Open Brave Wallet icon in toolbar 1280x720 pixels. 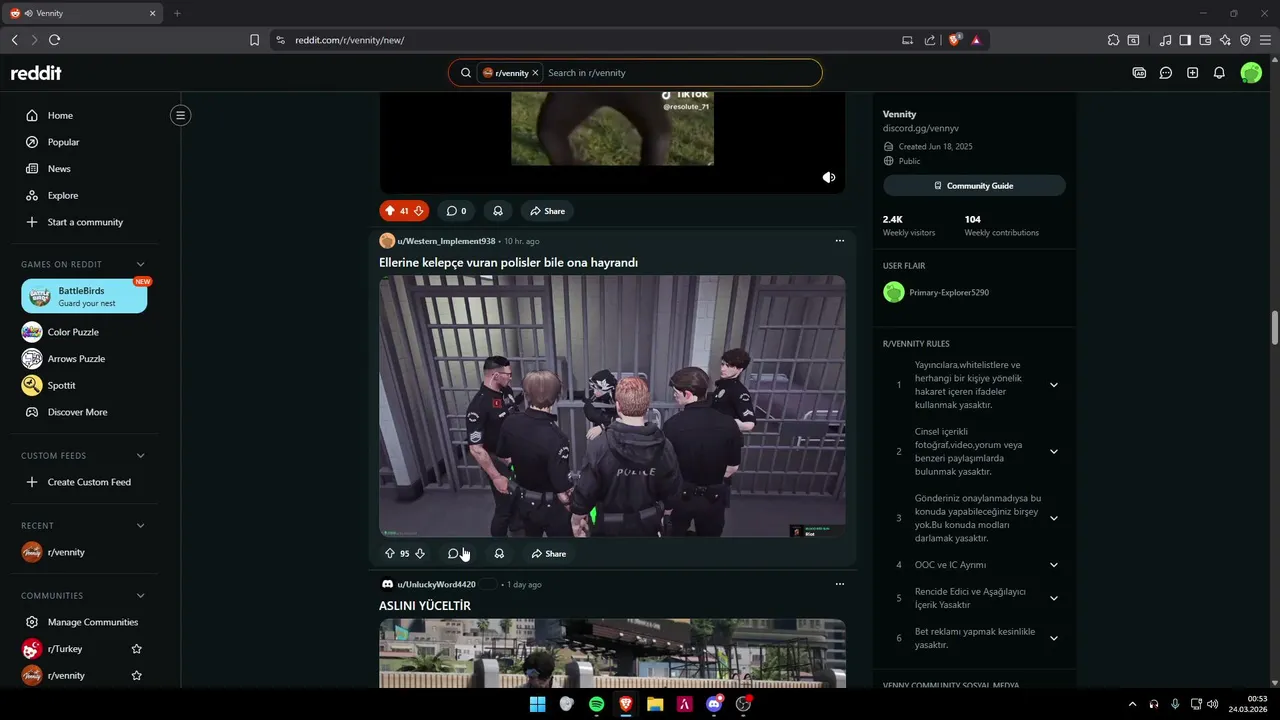(x=1205, y=40)
